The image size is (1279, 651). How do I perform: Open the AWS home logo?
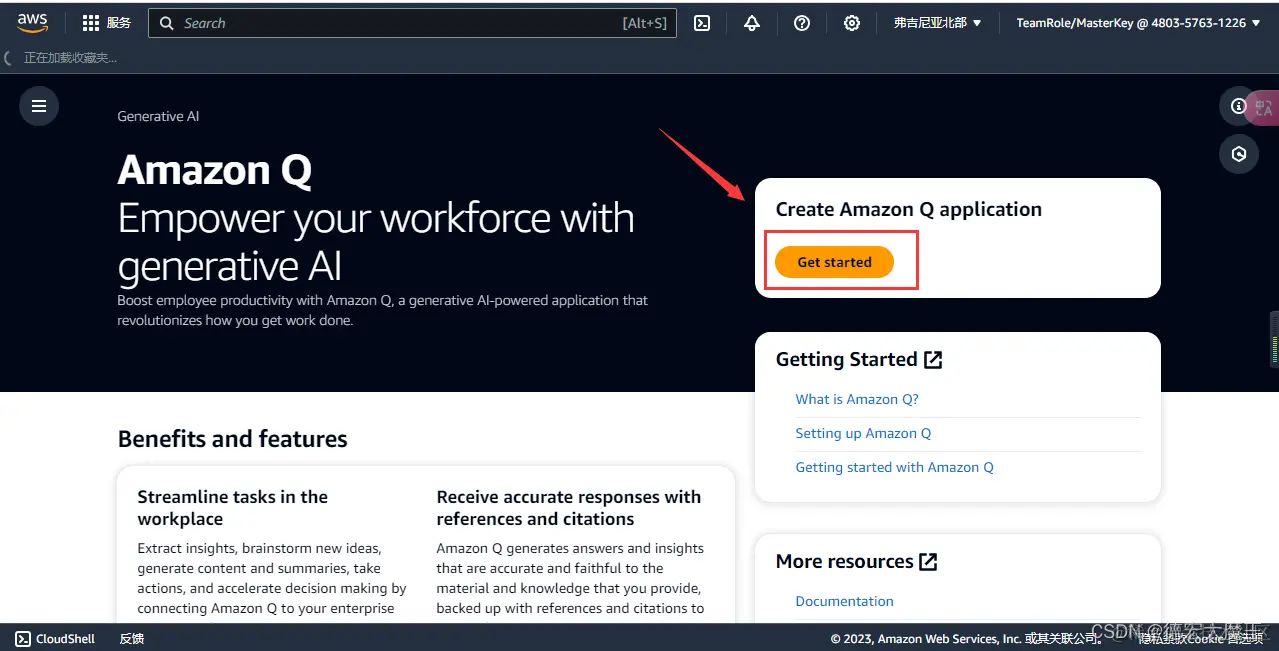(32, 22)
